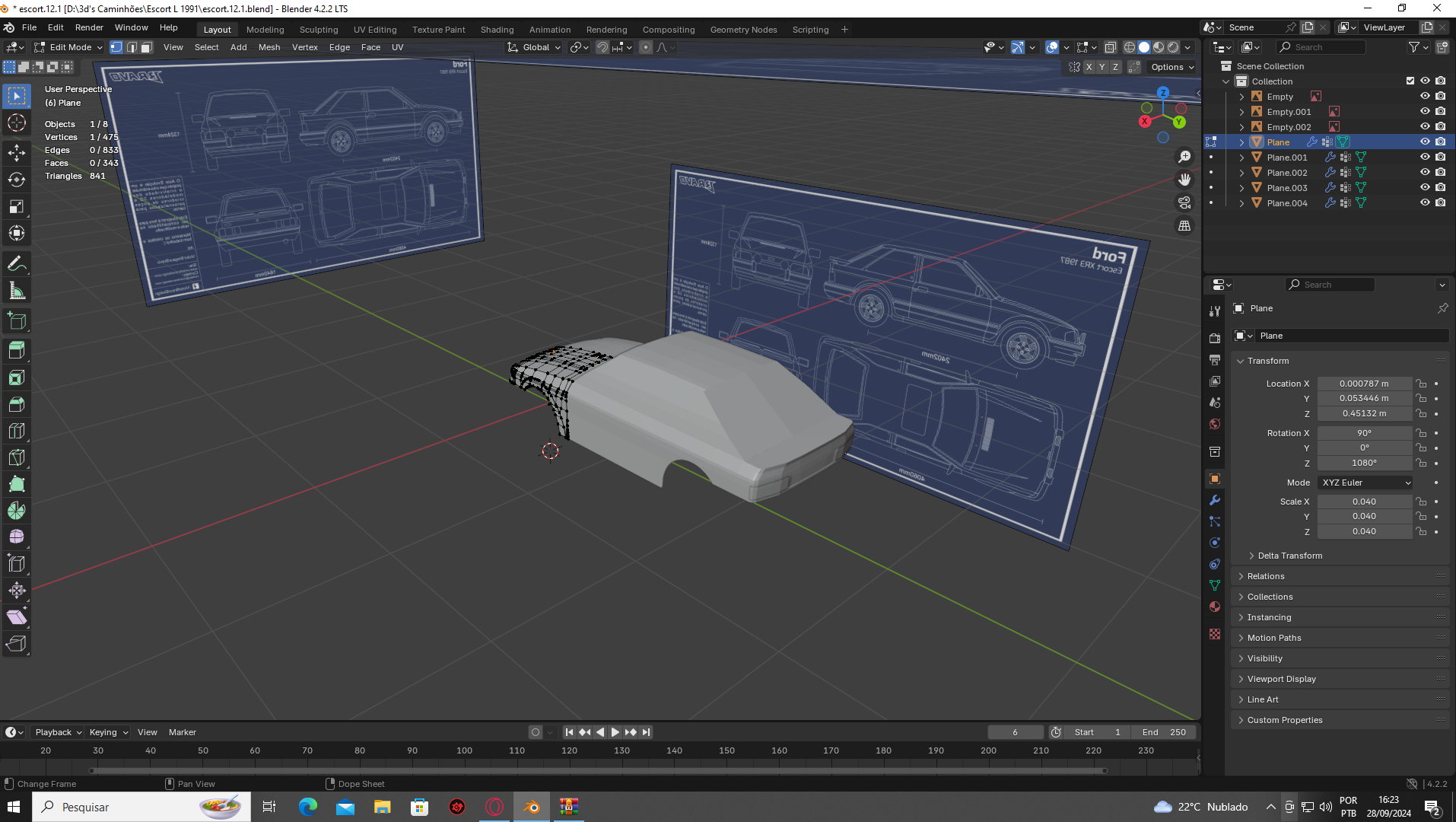Toggle visibility of Empty.001 object
Screen dimensions: 1456x822
[1425, 112]
